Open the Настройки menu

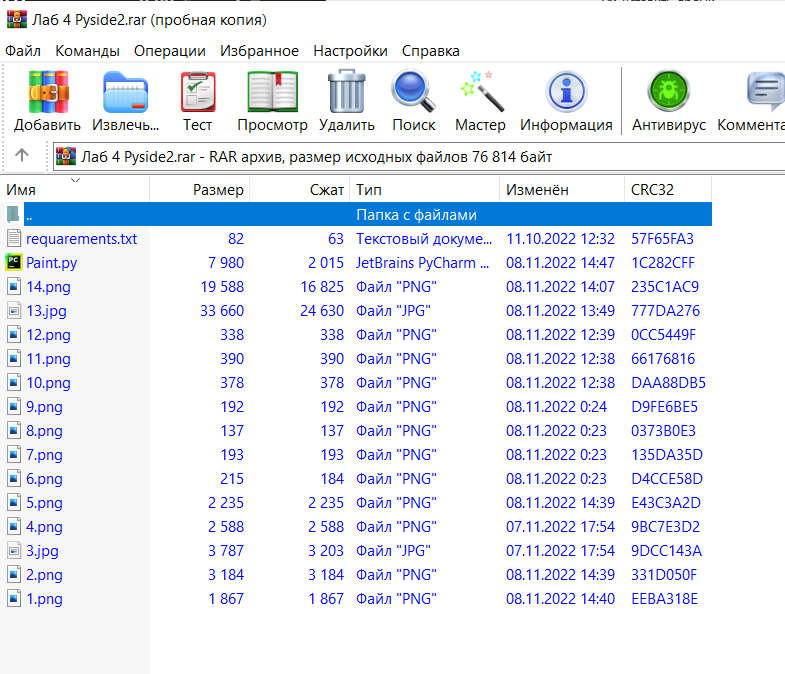point(350,50)
